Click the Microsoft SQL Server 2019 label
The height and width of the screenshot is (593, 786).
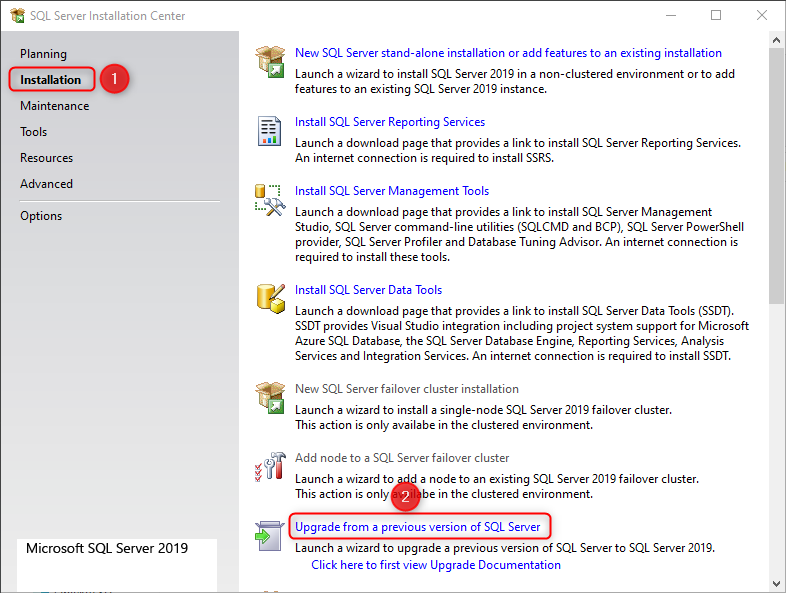(x=107, y=548)
